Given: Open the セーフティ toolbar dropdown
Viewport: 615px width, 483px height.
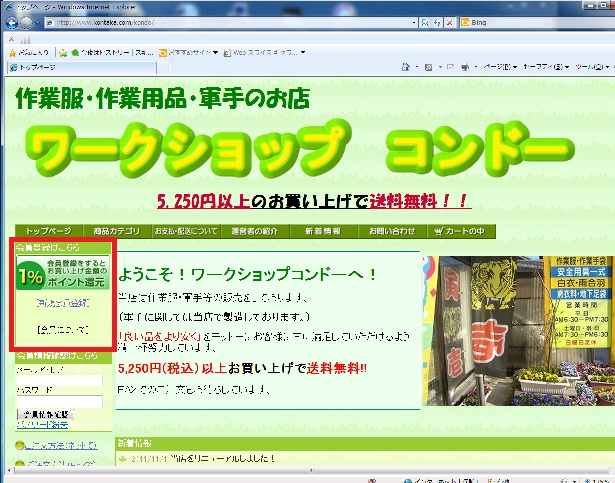Looking at the screenshot, I should (x=542, y=67).
